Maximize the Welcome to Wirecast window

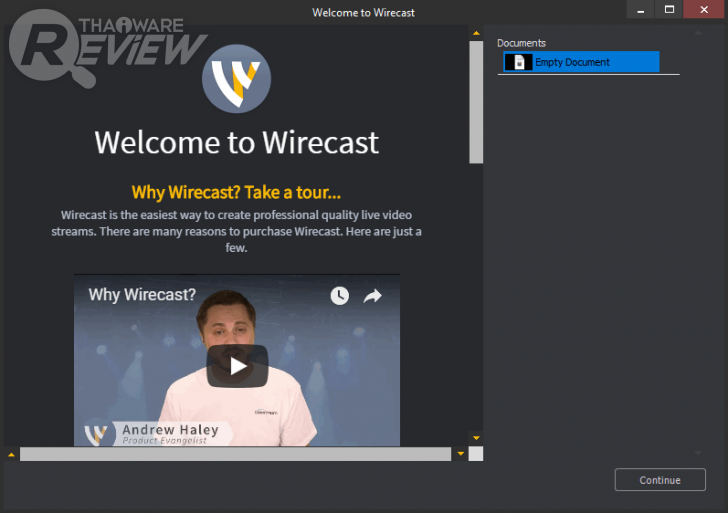point(669,9)
